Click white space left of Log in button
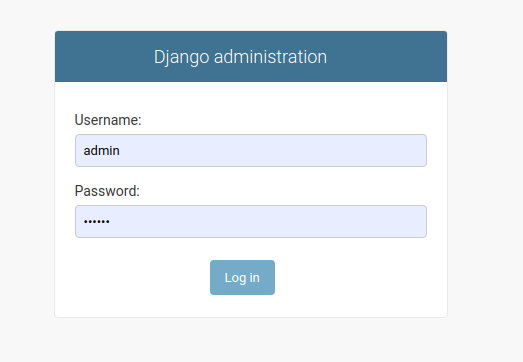Viewport: 523px width, 362px height. click(133, 277)
